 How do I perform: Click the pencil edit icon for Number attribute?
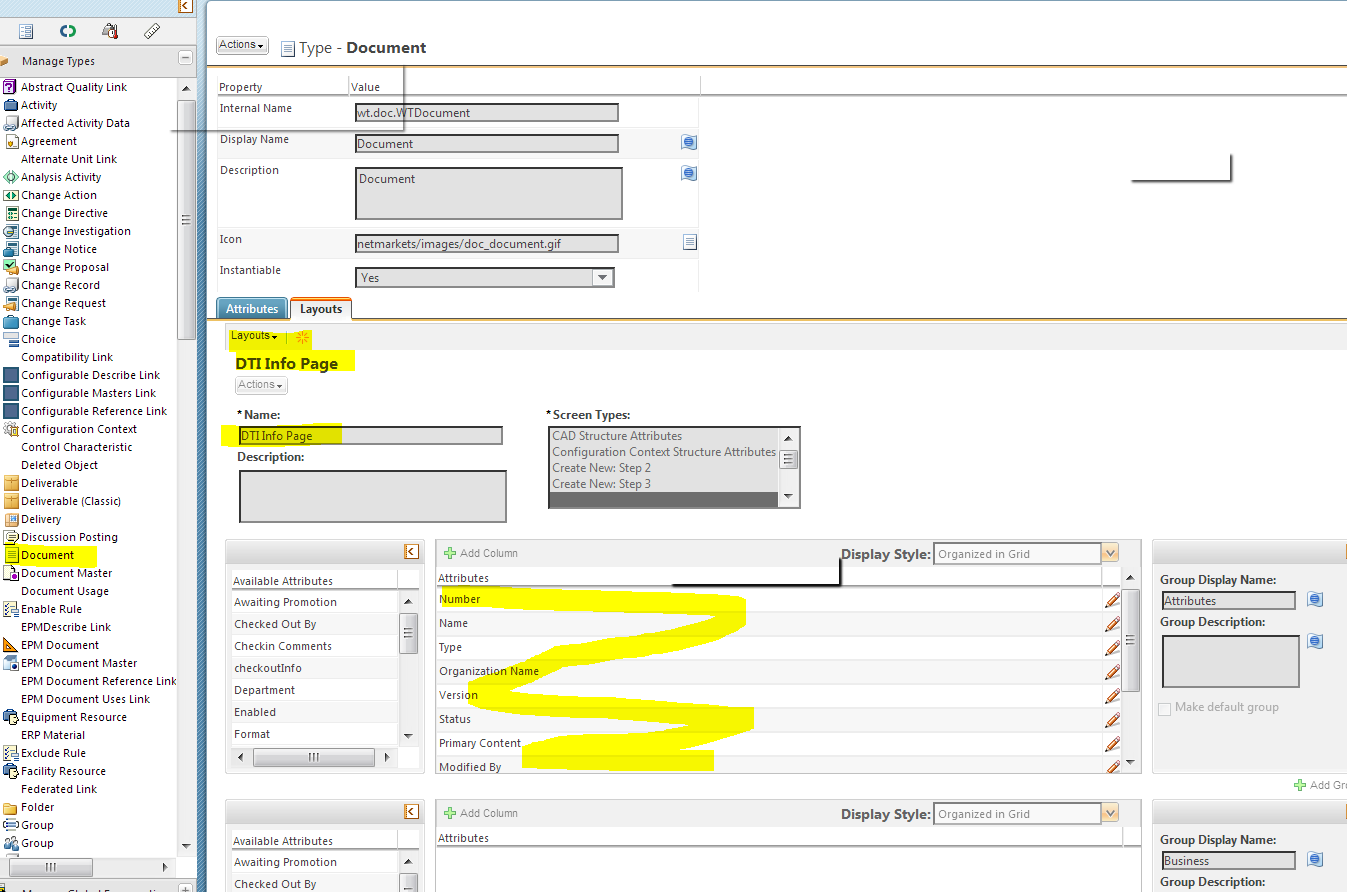click(x=1112, y=600)
